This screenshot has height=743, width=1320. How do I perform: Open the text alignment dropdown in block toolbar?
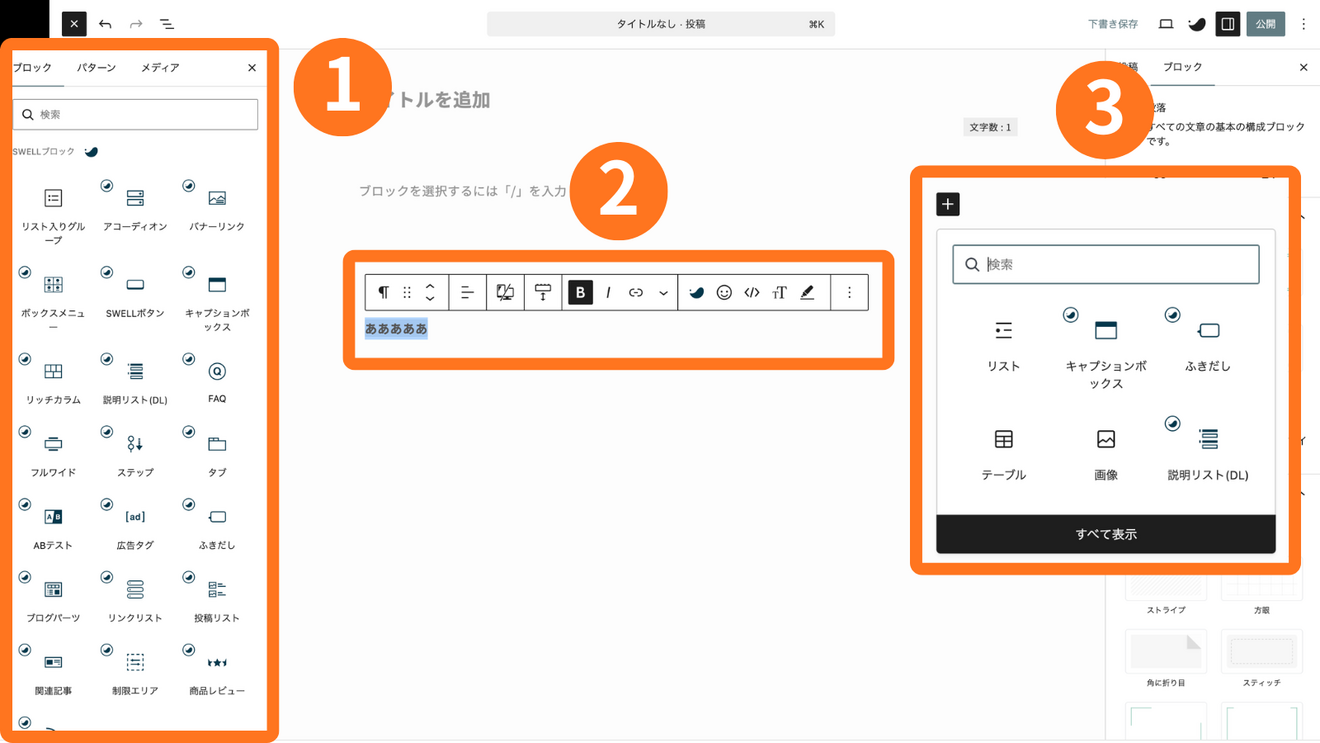click(x=467, y=292)
